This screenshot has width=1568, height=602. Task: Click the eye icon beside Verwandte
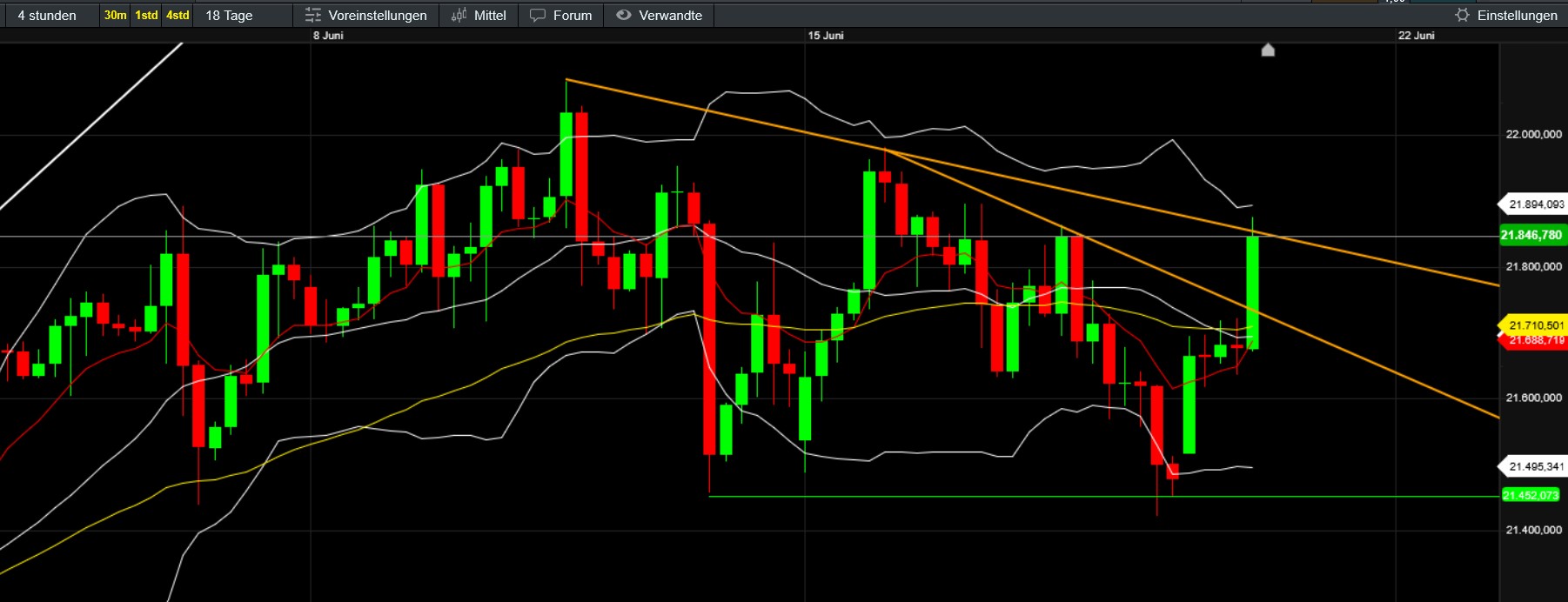(x=624, y=15)
